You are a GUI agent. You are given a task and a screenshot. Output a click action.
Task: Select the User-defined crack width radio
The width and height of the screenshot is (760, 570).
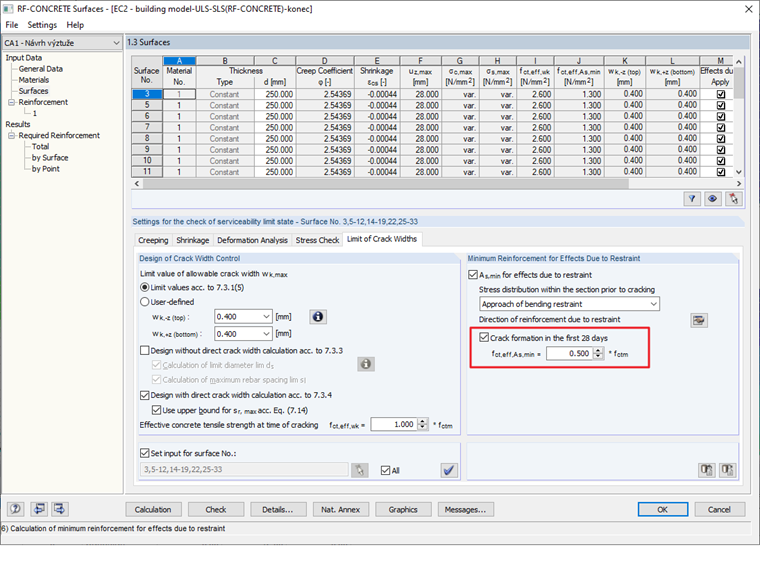144,301
